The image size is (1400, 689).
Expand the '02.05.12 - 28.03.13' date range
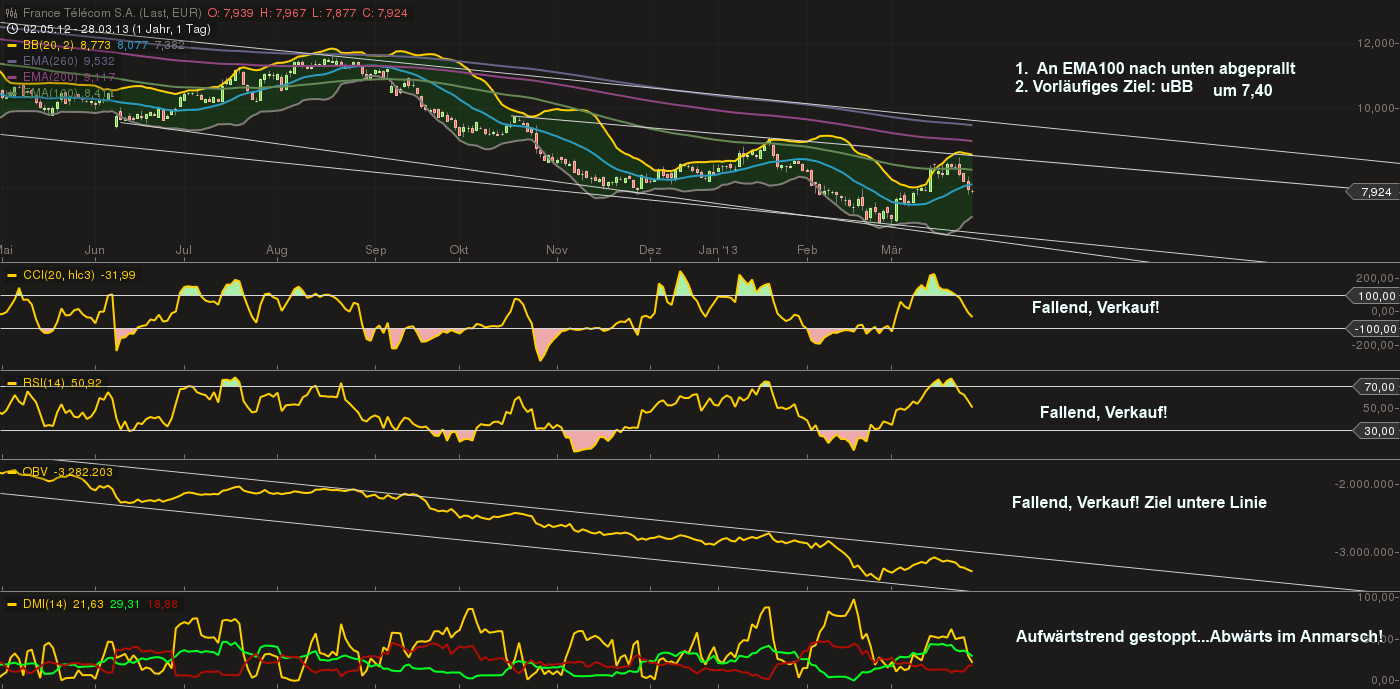click(x=75, y=29)
